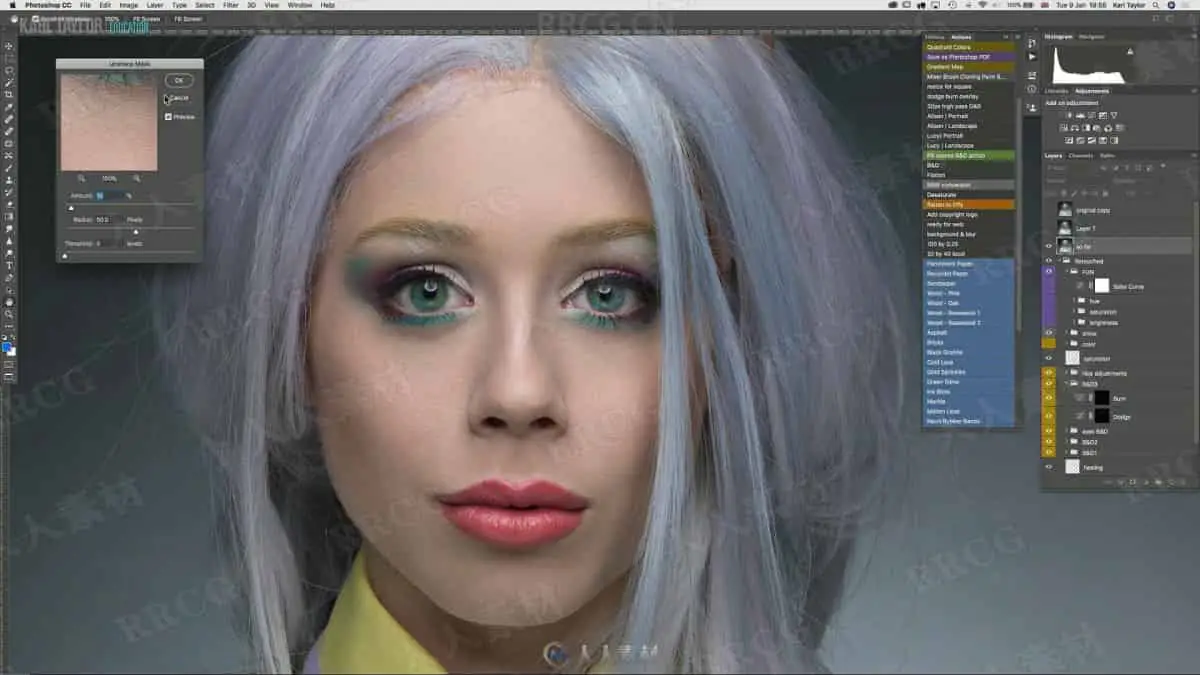Expand the B&D2 group
Image resolution: width=1200 pixels, height=675 pixels.
(x=1067, y=441)
